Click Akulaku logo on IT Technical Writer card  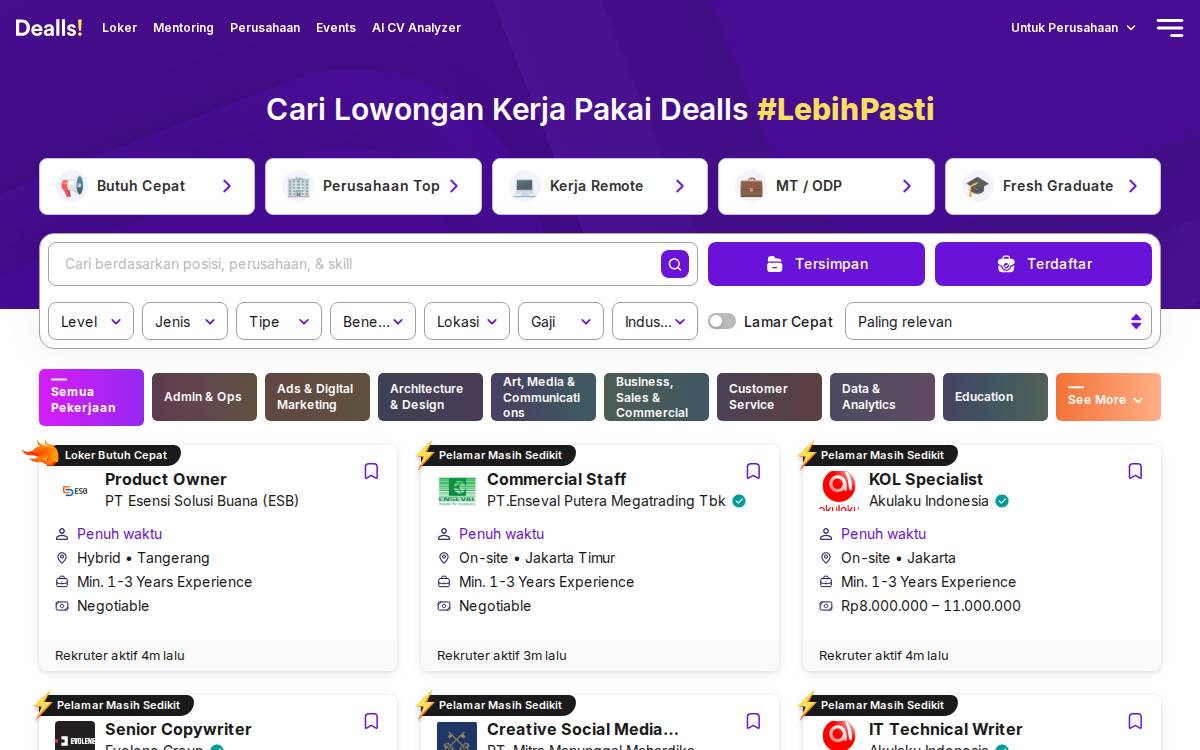coord(839,736)
